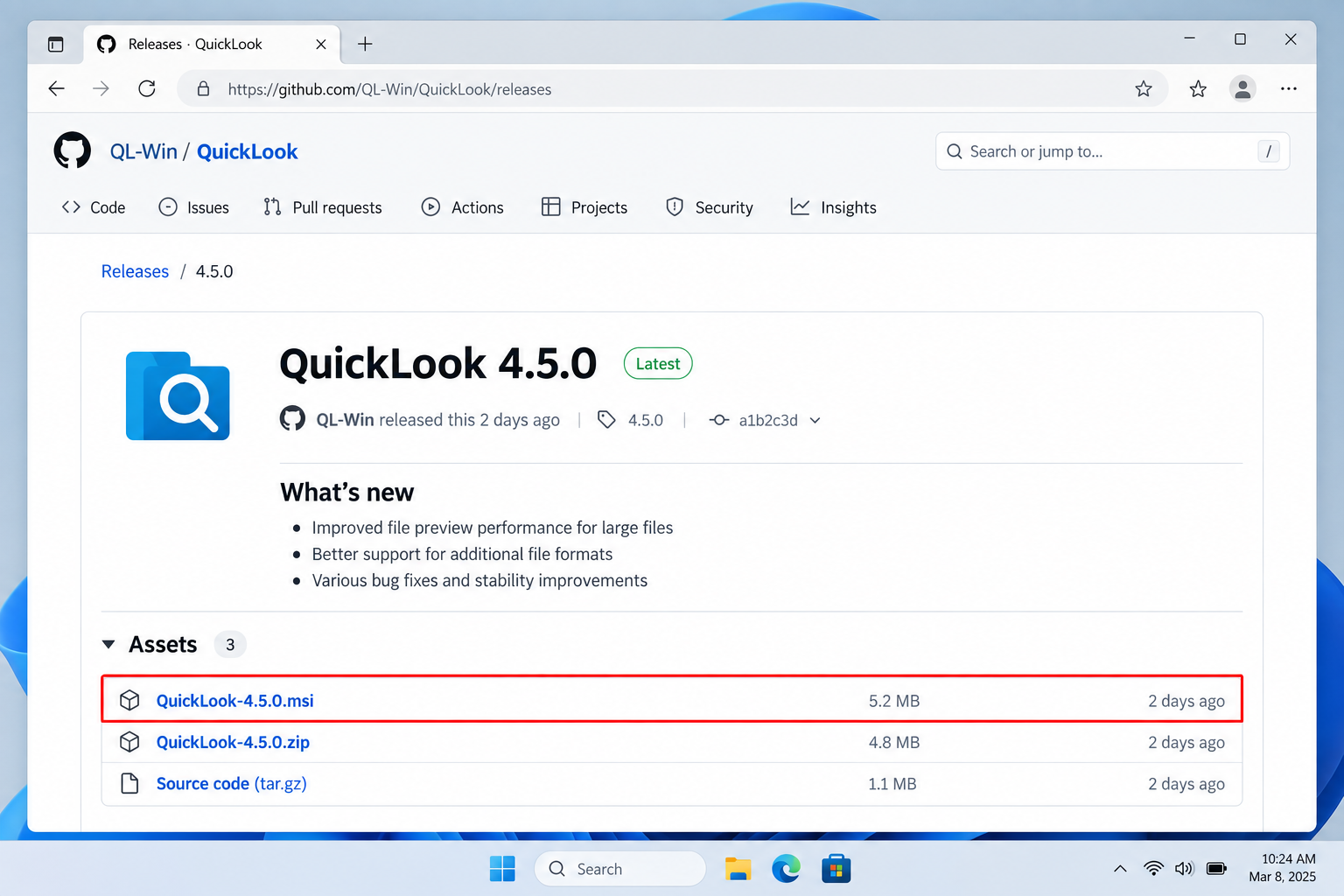Screen dimensions: 1344x896
Task: Collapse the Assets section triangle
Action: (x=108, y=644)
